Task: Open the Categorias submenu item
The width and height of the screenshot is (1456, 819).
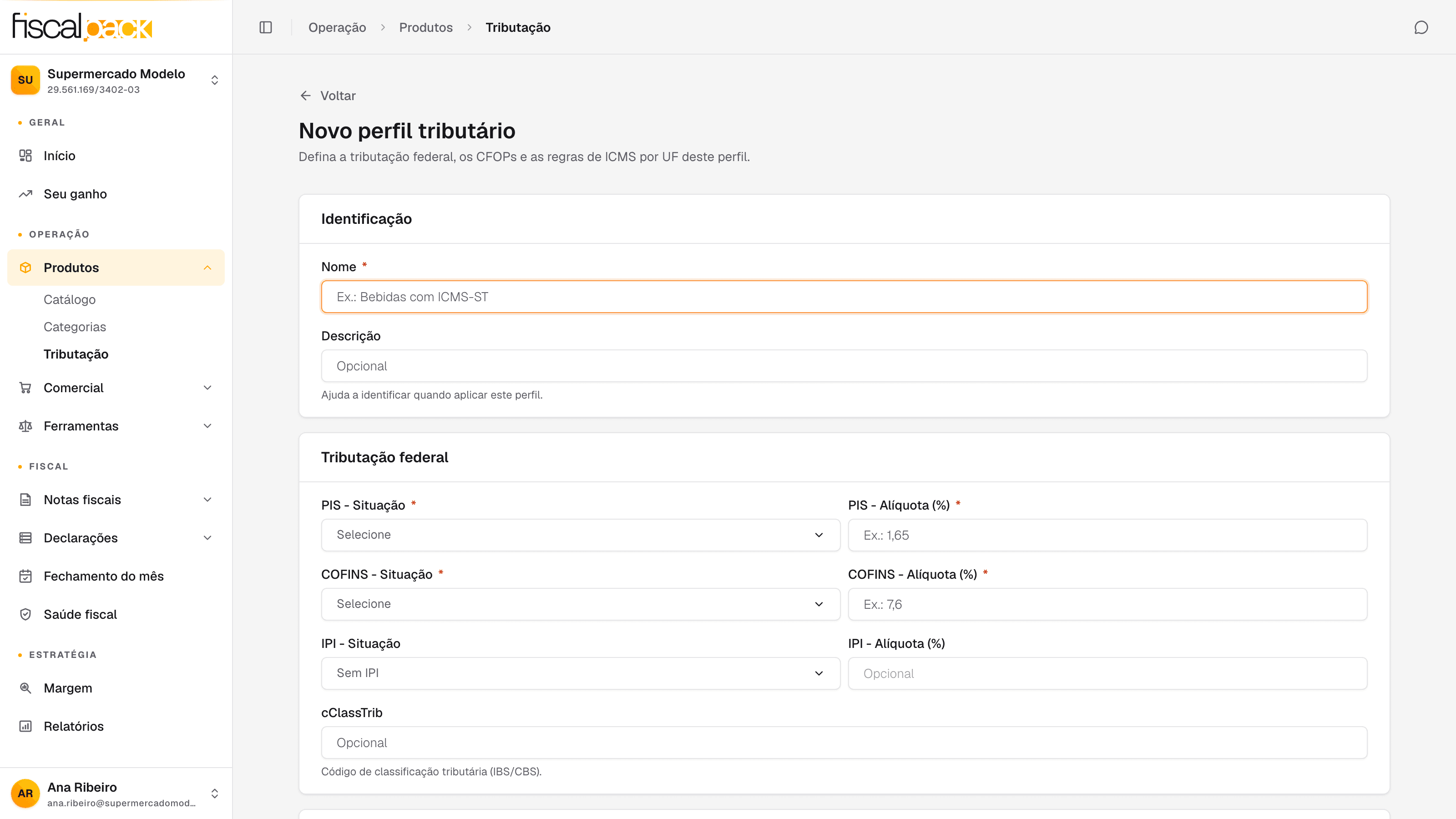Action: pyautogui.click(x=75, y=327)
